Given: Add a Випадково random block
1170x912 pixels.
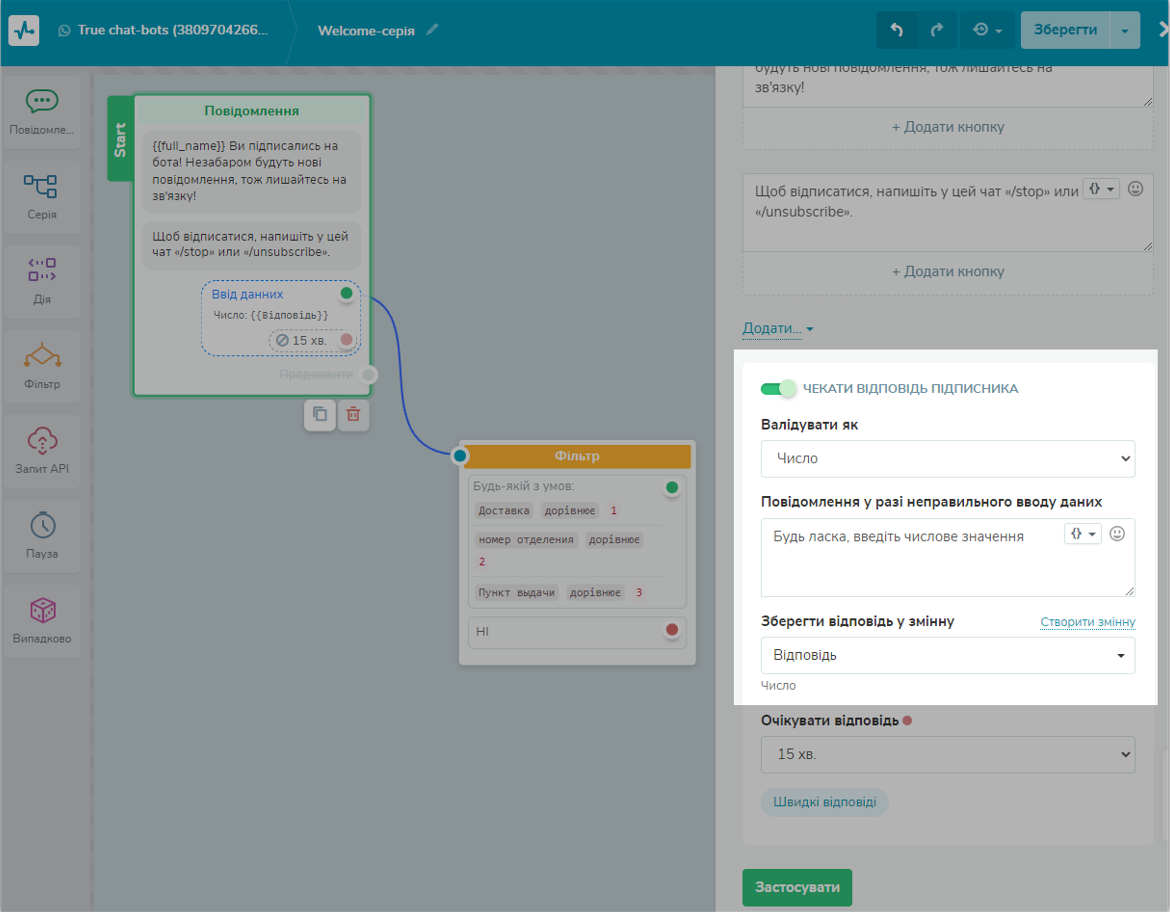Looking at the screenshot, I should [42, 621].
